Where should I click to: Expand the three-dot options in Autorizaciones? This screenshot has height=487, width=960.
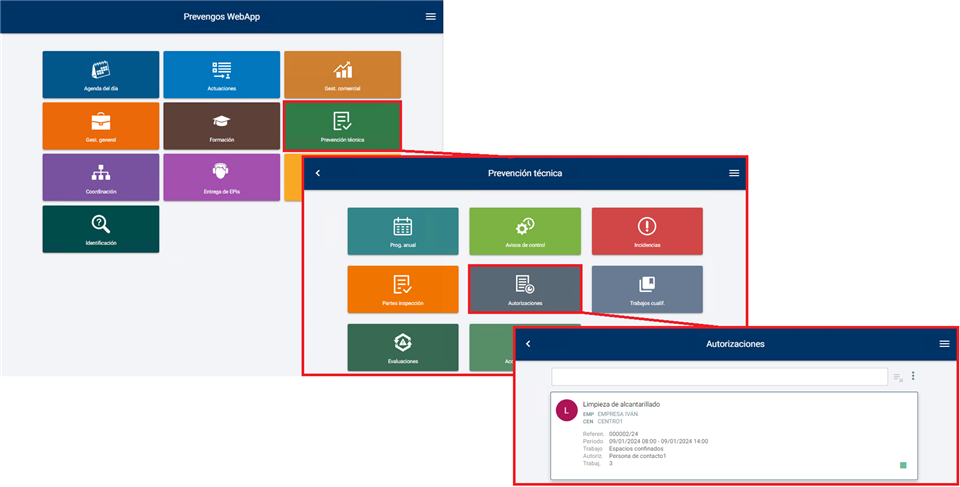913,376
